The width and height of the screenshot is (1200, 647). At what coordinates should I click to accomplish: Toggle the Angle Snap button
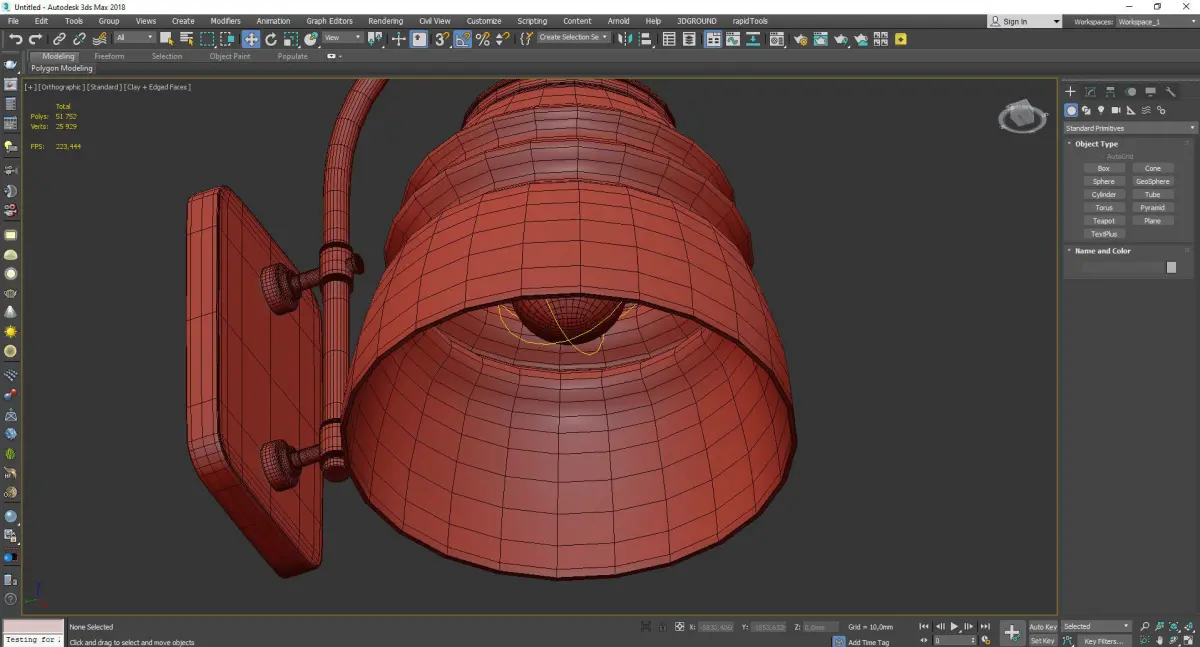(x=463, y=39)
